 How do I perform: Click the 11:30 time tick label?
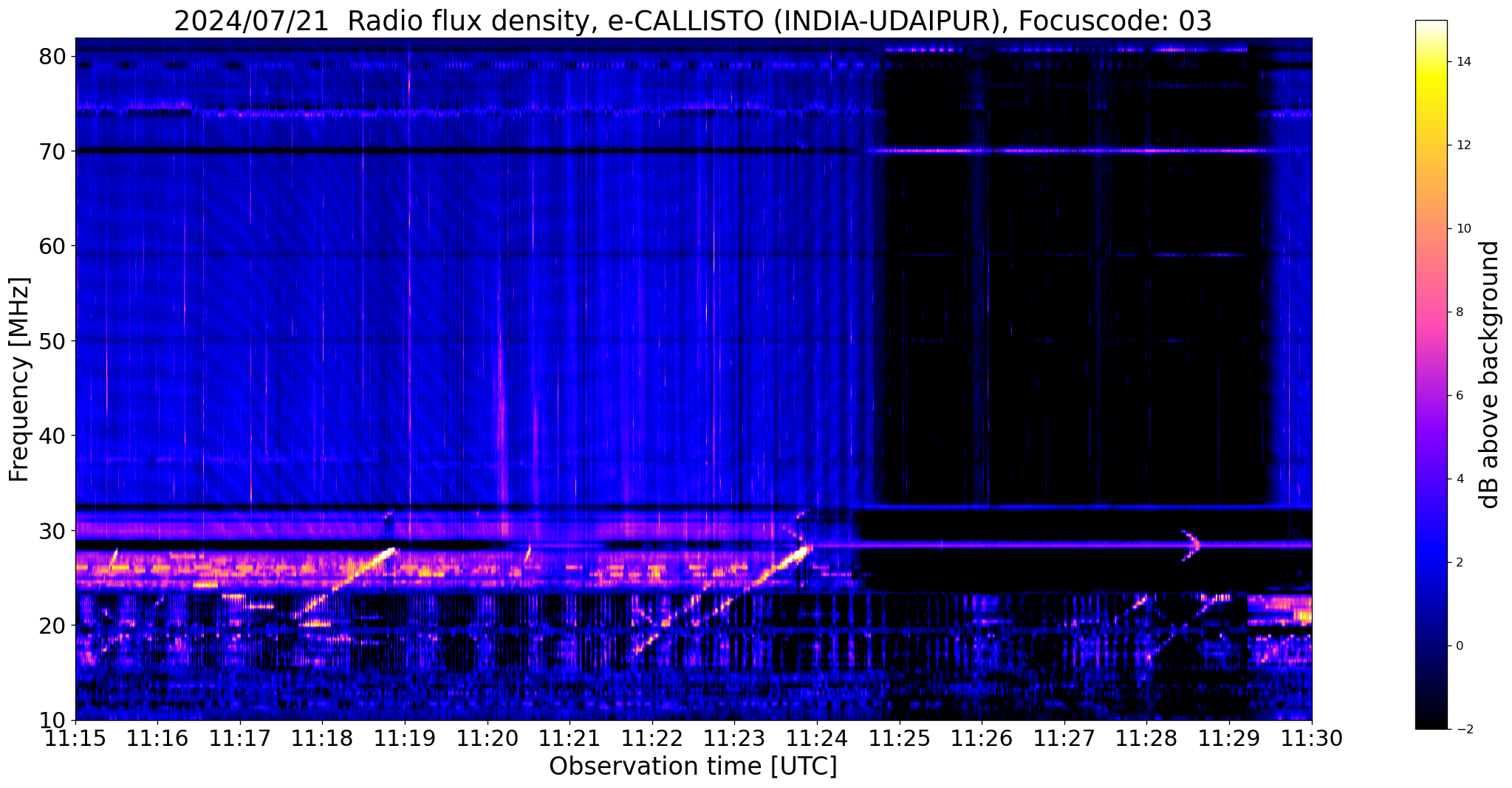[x=1311, y=738]
